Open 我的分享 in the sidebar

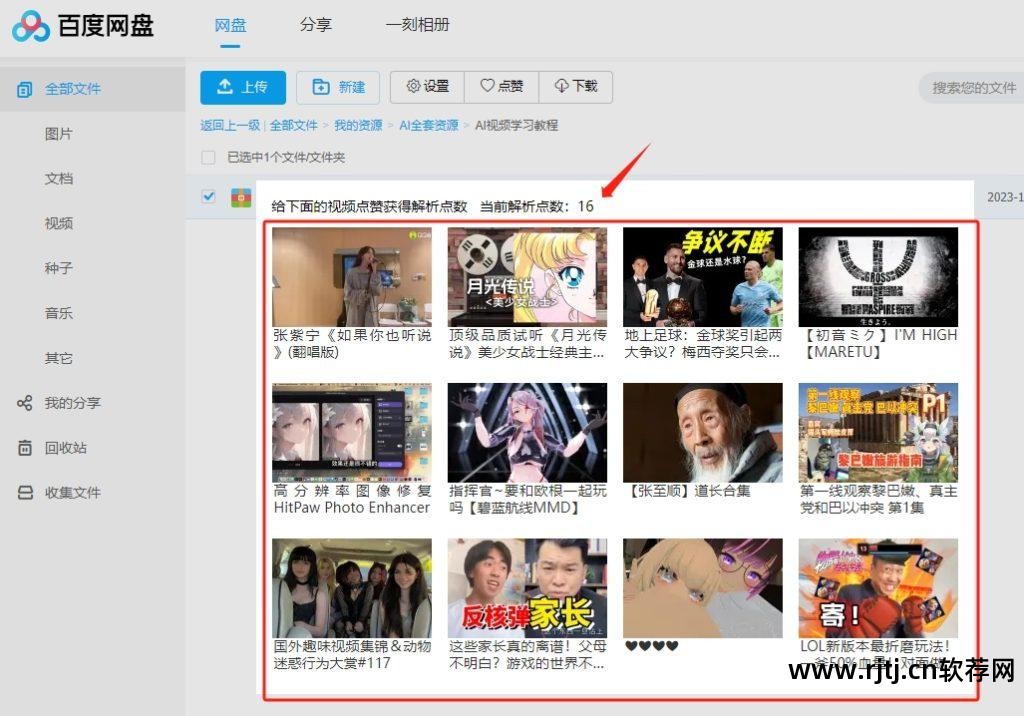click(x=72, y=403)
